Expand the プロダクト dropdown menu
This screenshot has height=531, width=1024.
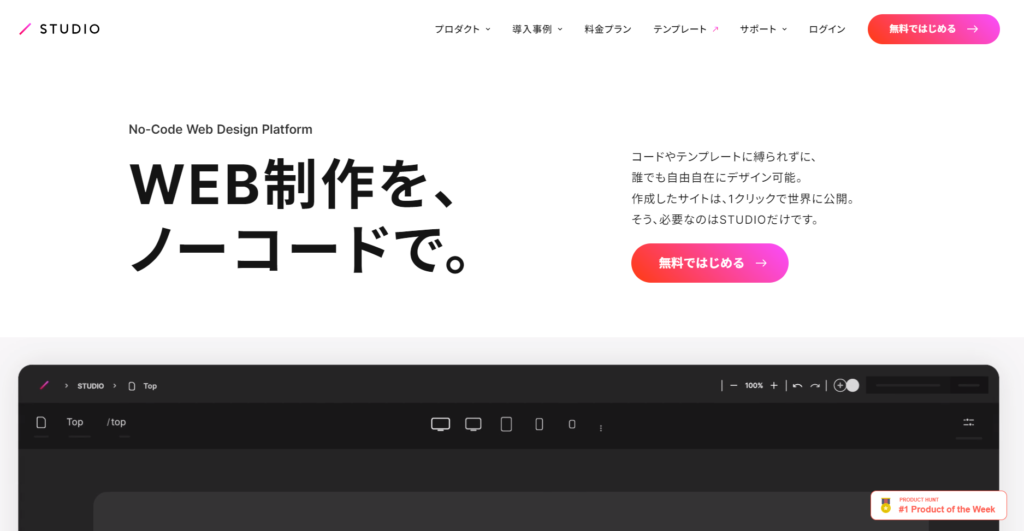pos(462,29)
